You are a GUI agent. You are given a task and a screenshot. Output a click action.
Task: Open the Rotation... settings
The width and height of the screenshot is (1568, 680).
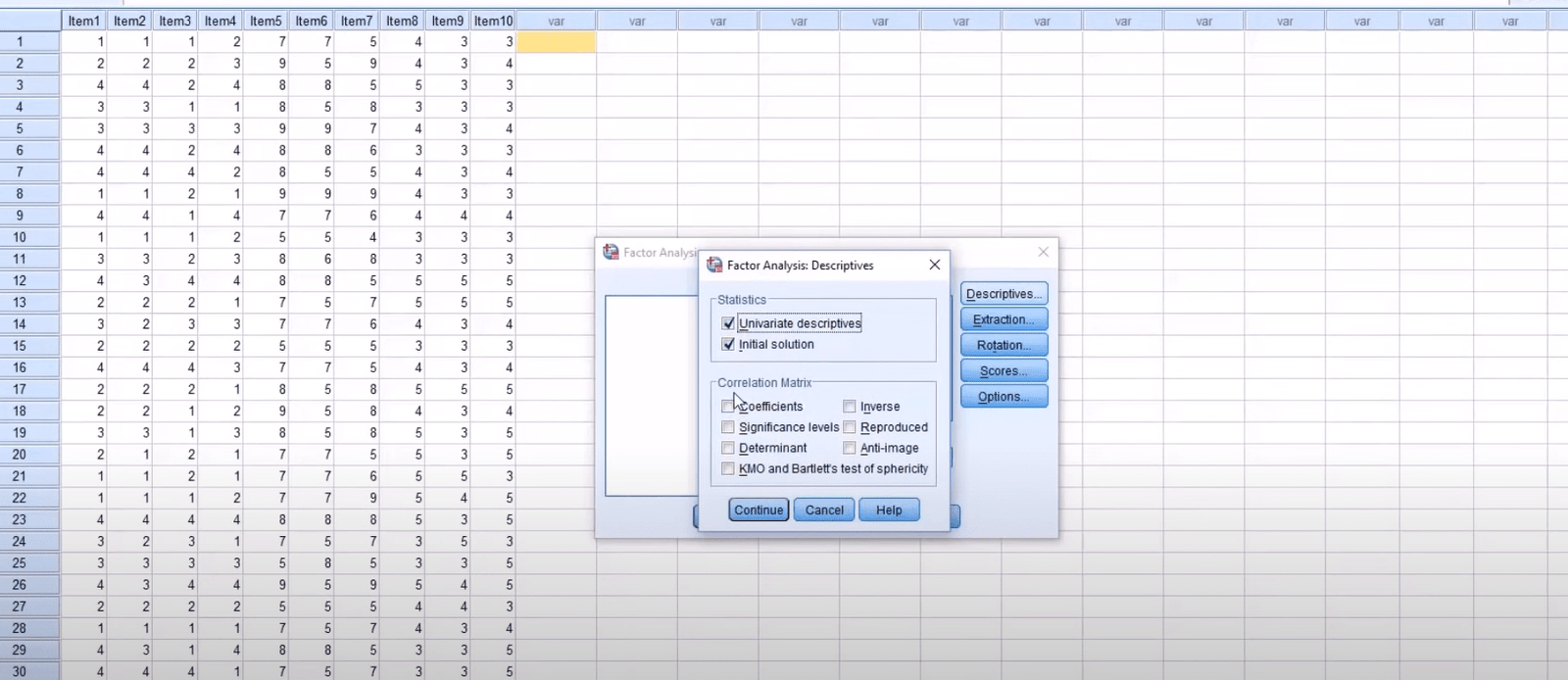[1004, 345]
